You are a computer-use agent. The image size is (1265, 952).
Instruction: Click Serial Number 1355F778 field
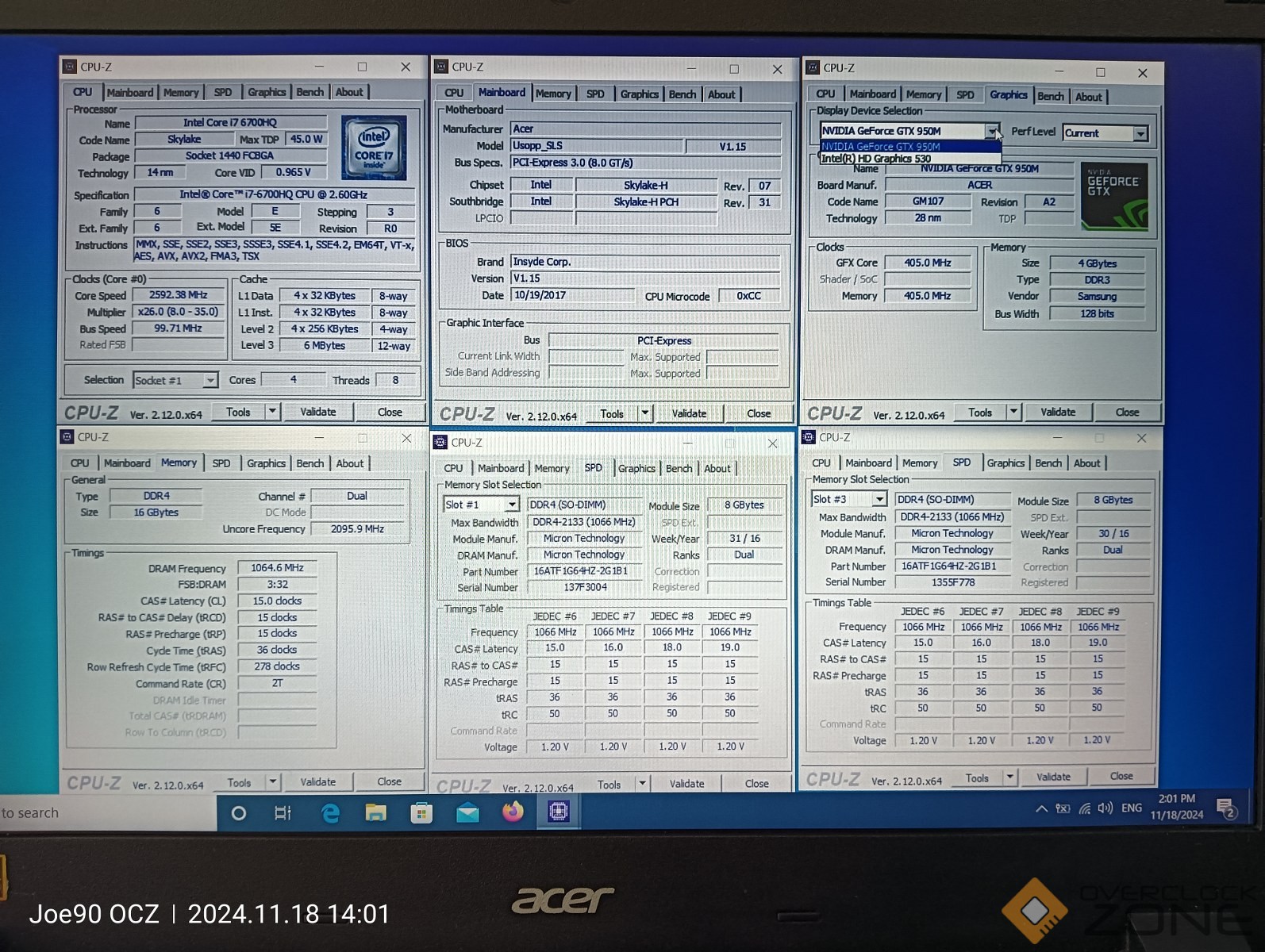click(952, 582)
